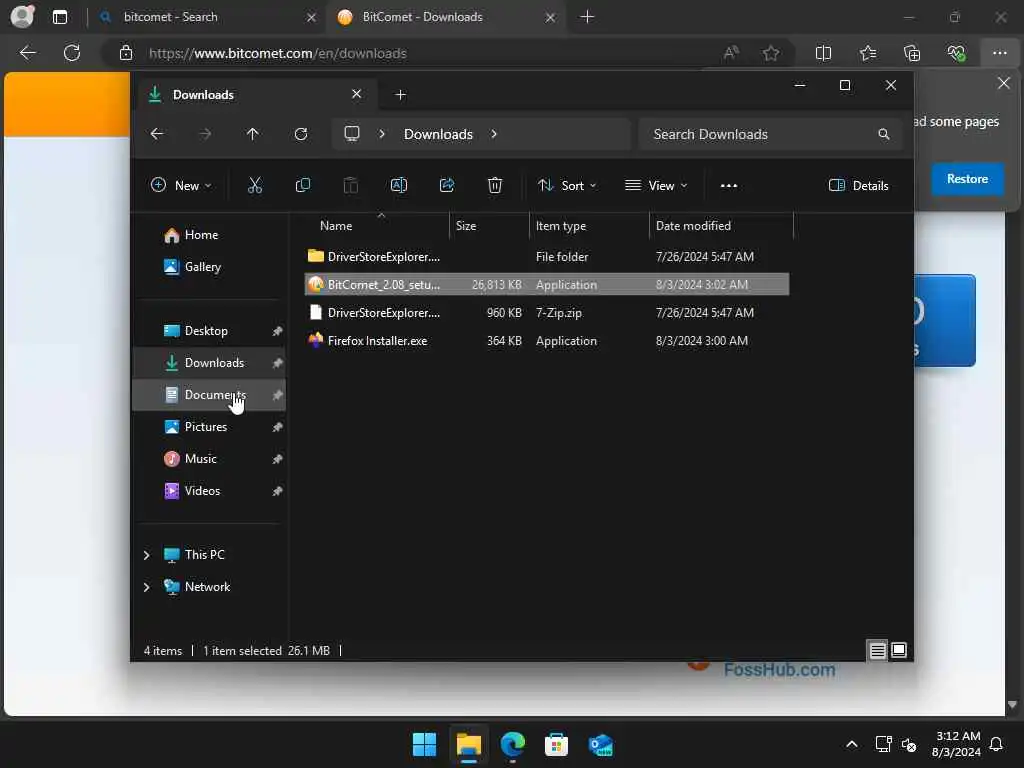Open a new Edge tab
Viewport: 1024px width, 768px height.
tap(587, 17)
